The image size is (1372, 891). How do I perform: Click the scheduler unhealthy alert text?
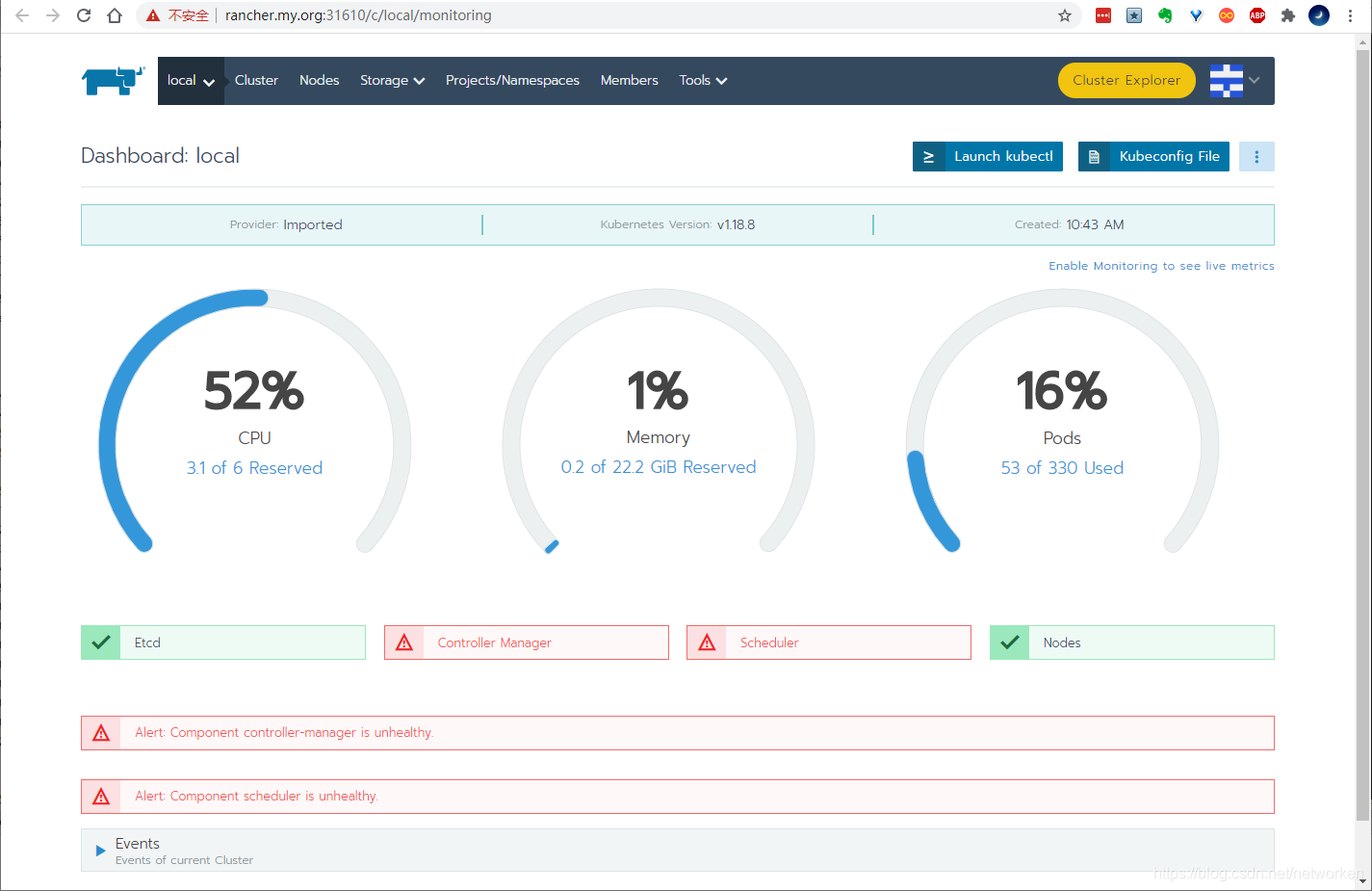[256, 797]
